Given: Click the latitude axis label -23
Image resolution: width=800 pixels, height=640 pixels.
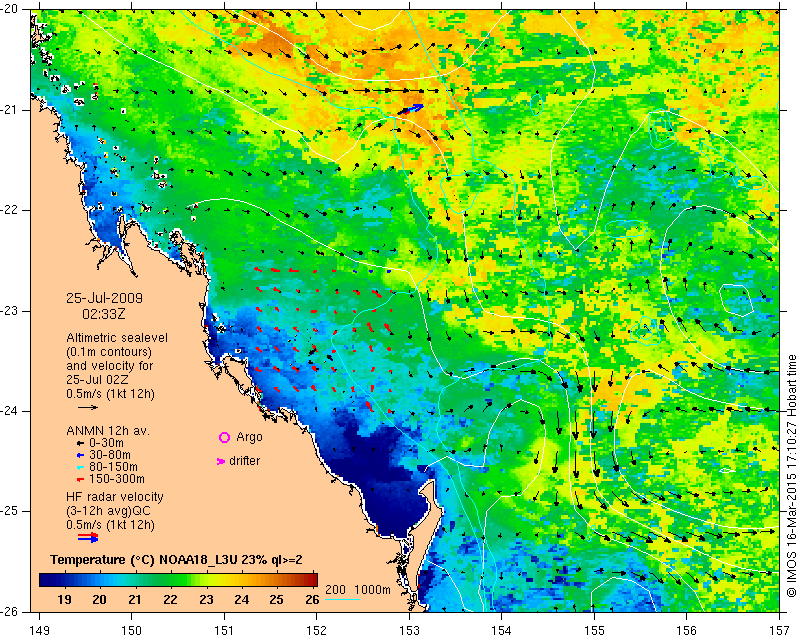Looking at the screenshot, I should tap(10, 311).
